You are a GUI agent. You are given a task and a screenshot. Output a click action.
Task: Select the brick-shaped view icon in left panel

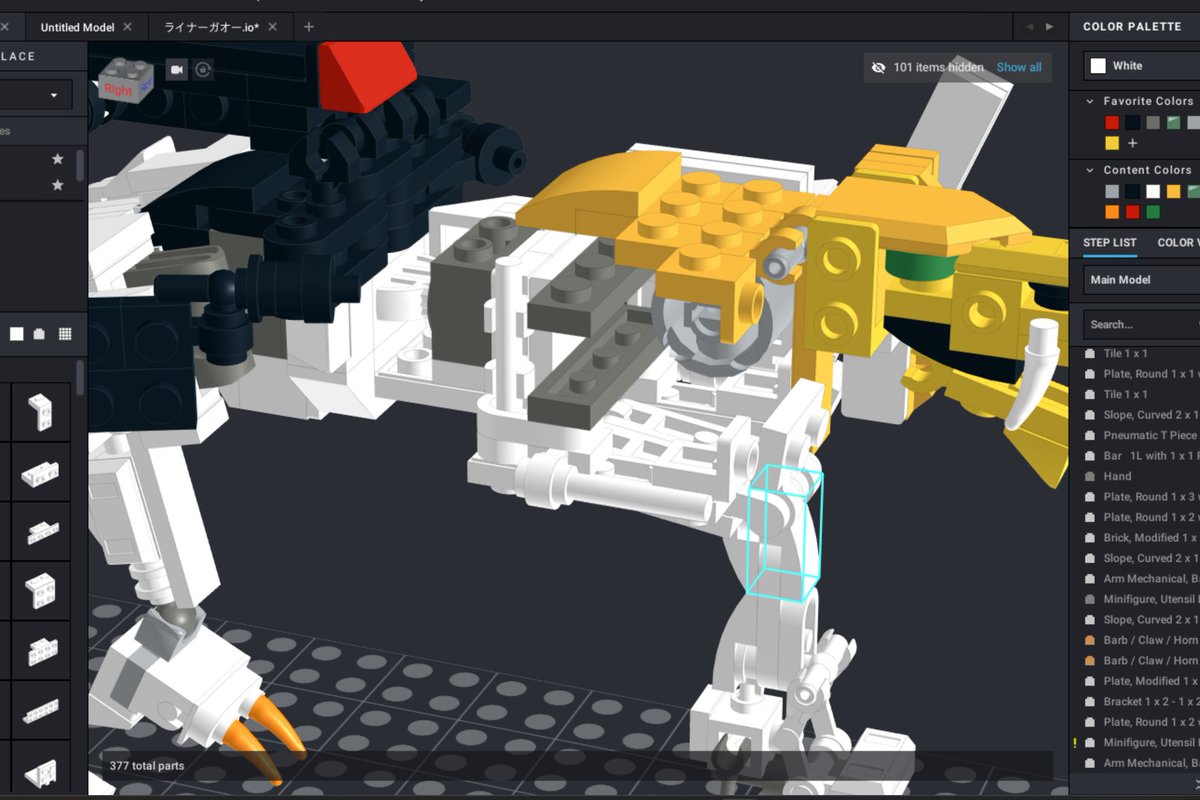click(x=39, y=334)
